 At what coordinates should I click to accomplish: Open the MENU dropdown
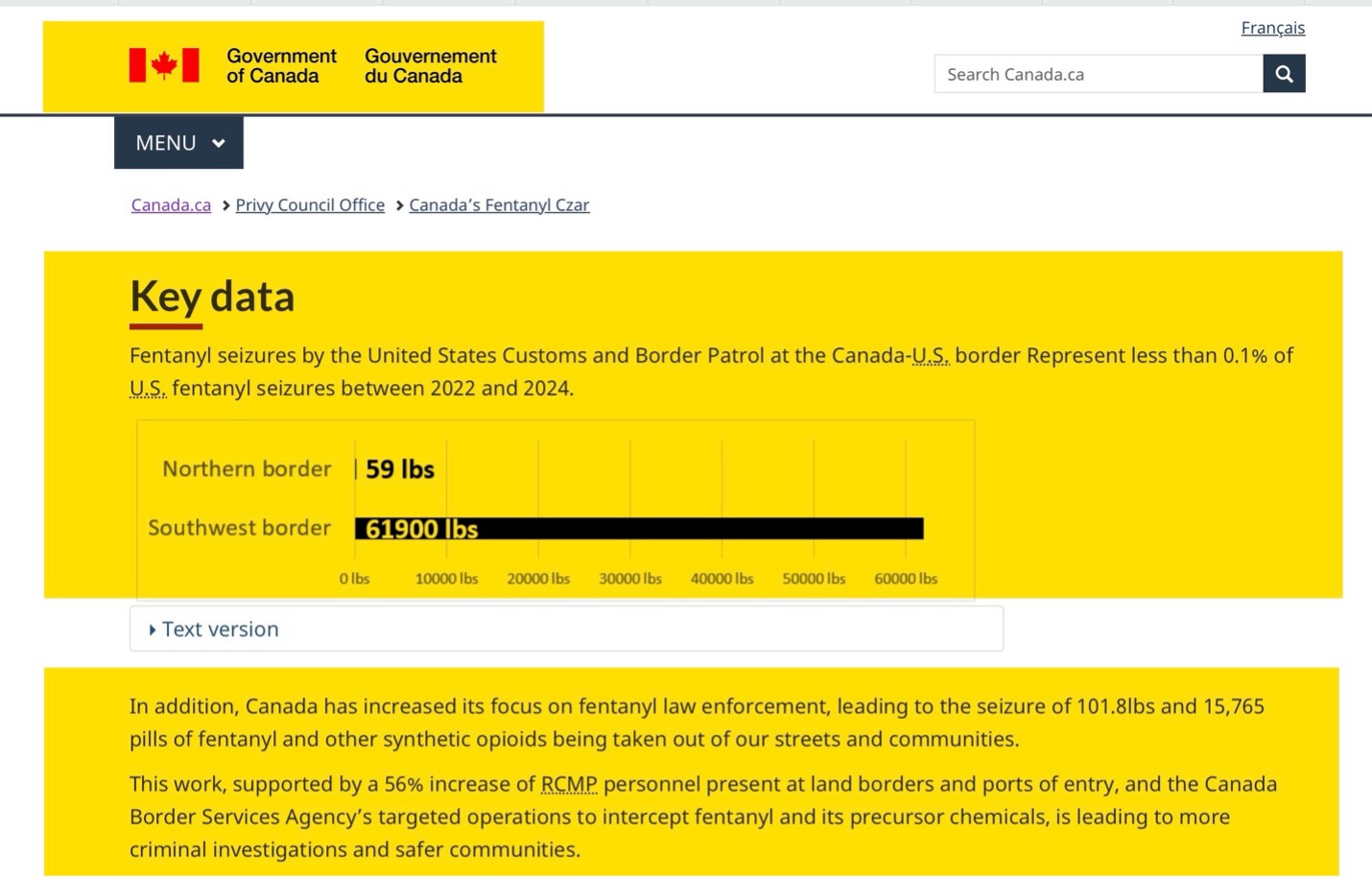tap(178, 143)
